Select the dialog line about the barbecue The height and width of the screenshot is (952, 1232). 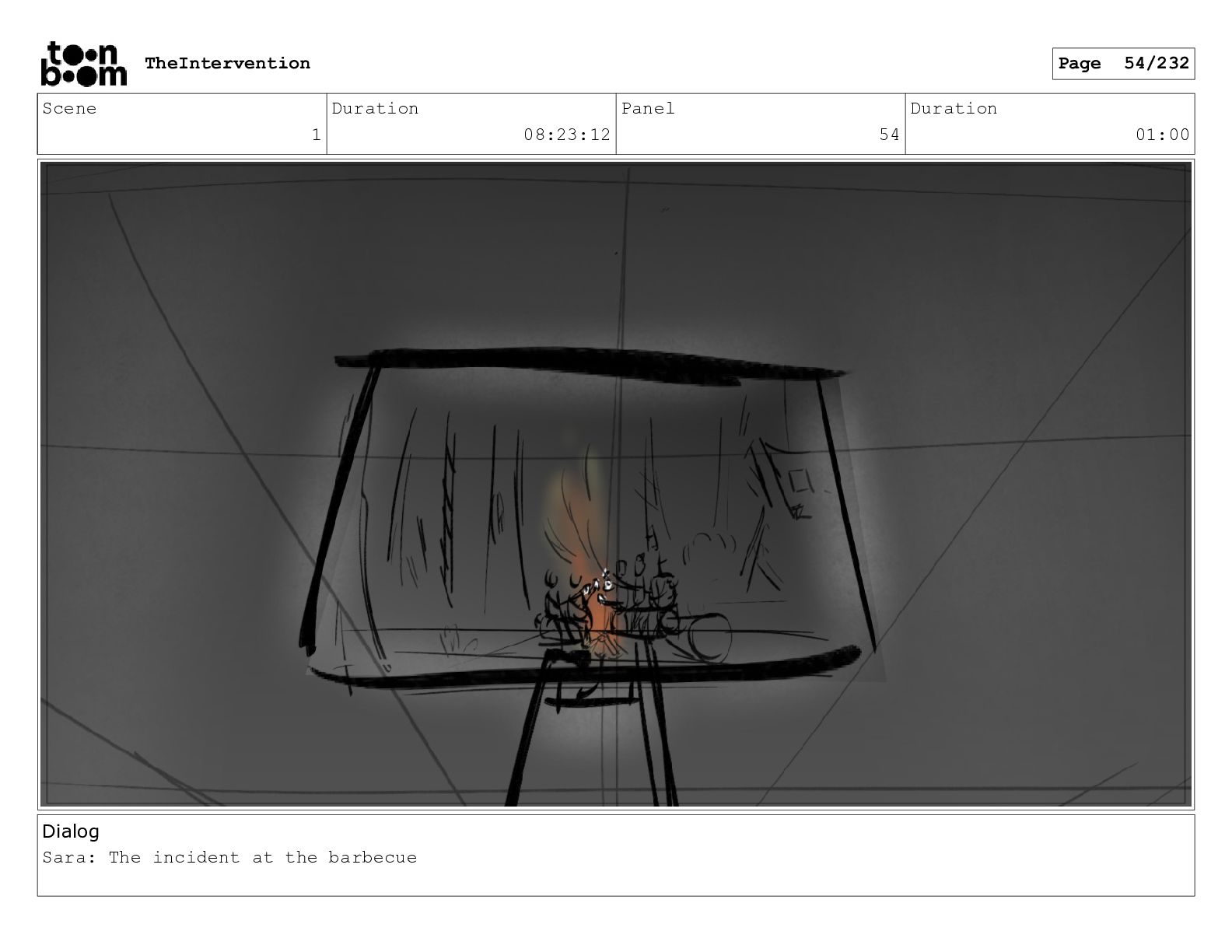point(229,857)
